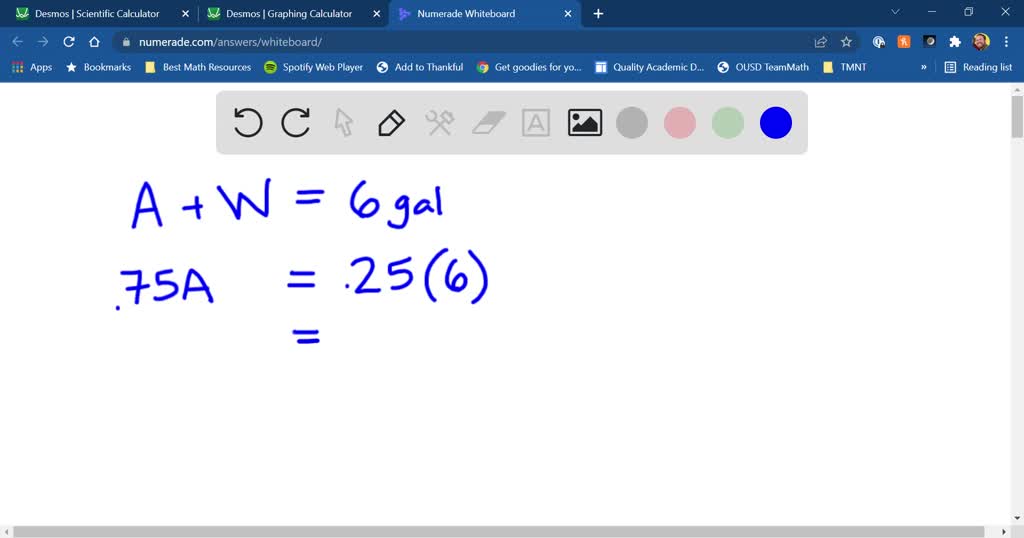Open the crossed tools icon
Viewport: 1024px width, 538px height.
click(x=440, y=123)
